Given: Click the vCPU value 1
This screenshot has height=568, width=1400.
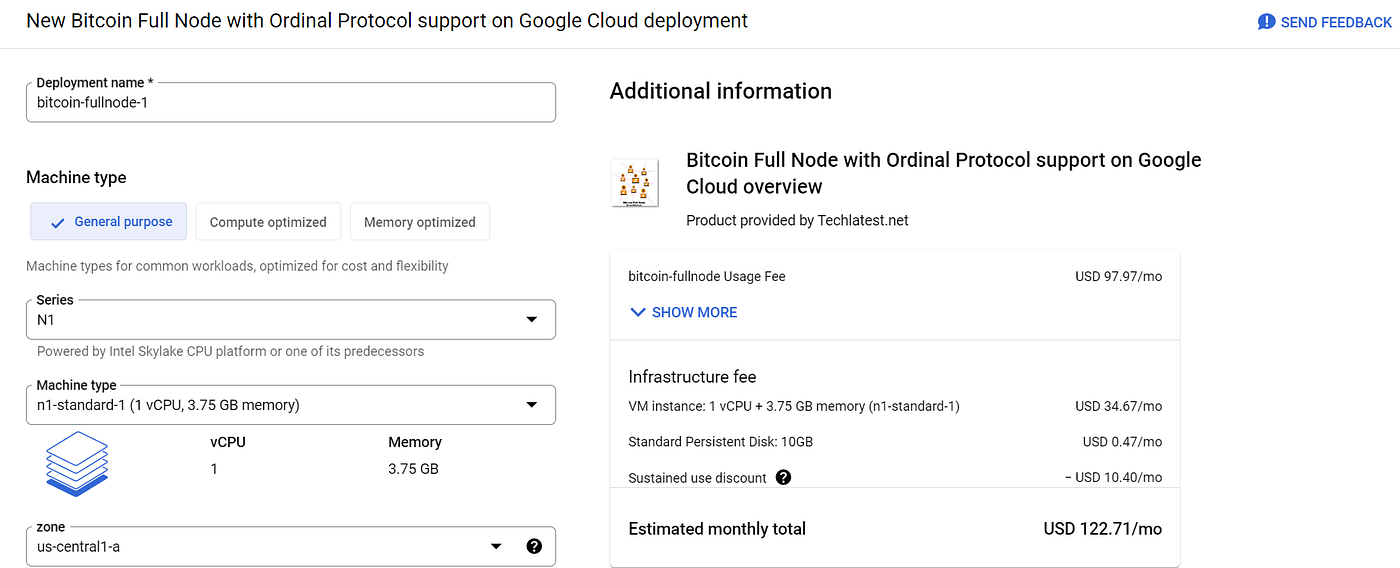Looking at the screenshot, I should click(x=214, y=469).
